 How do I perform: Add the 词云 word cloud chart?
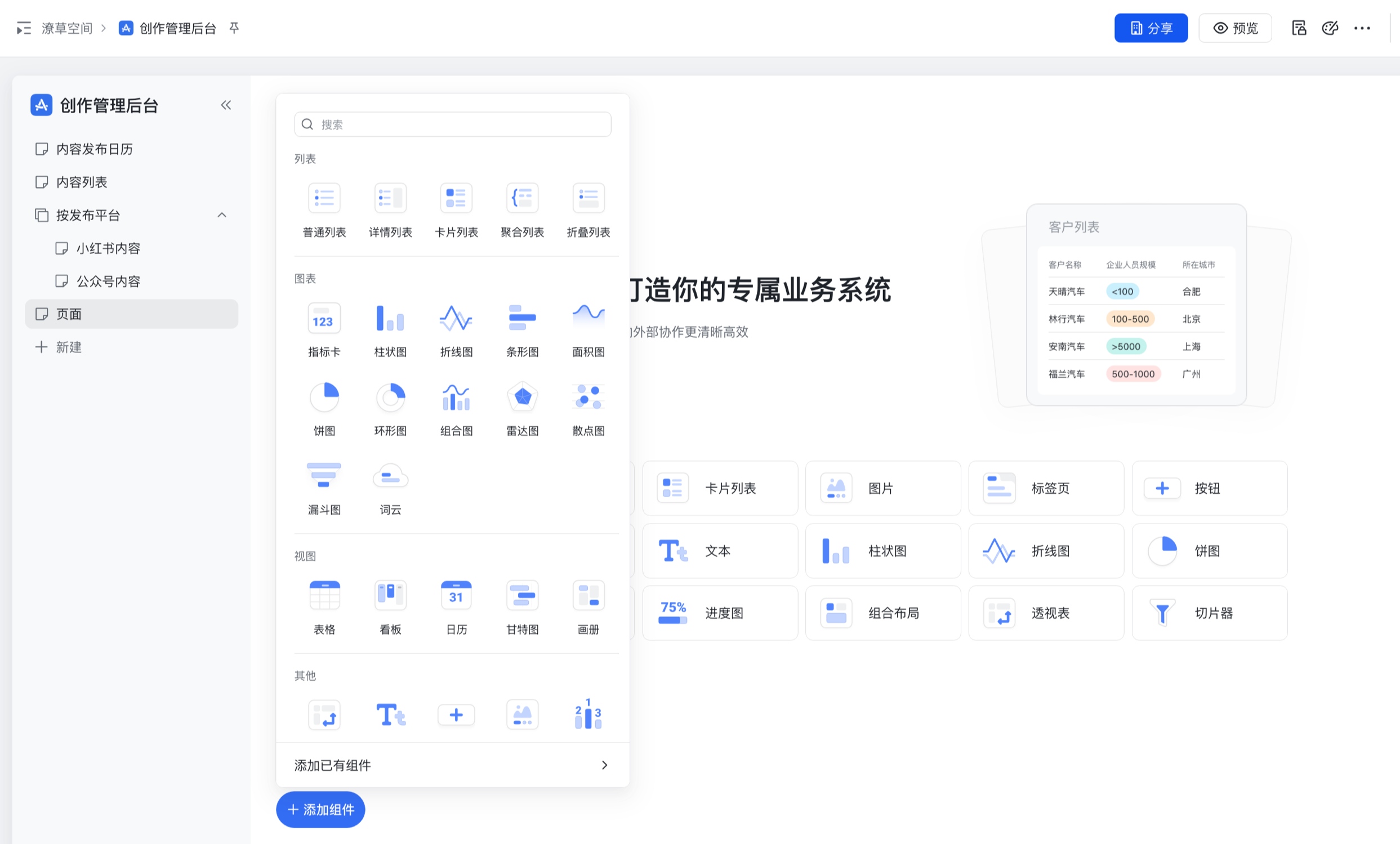(x=390, y=476)
